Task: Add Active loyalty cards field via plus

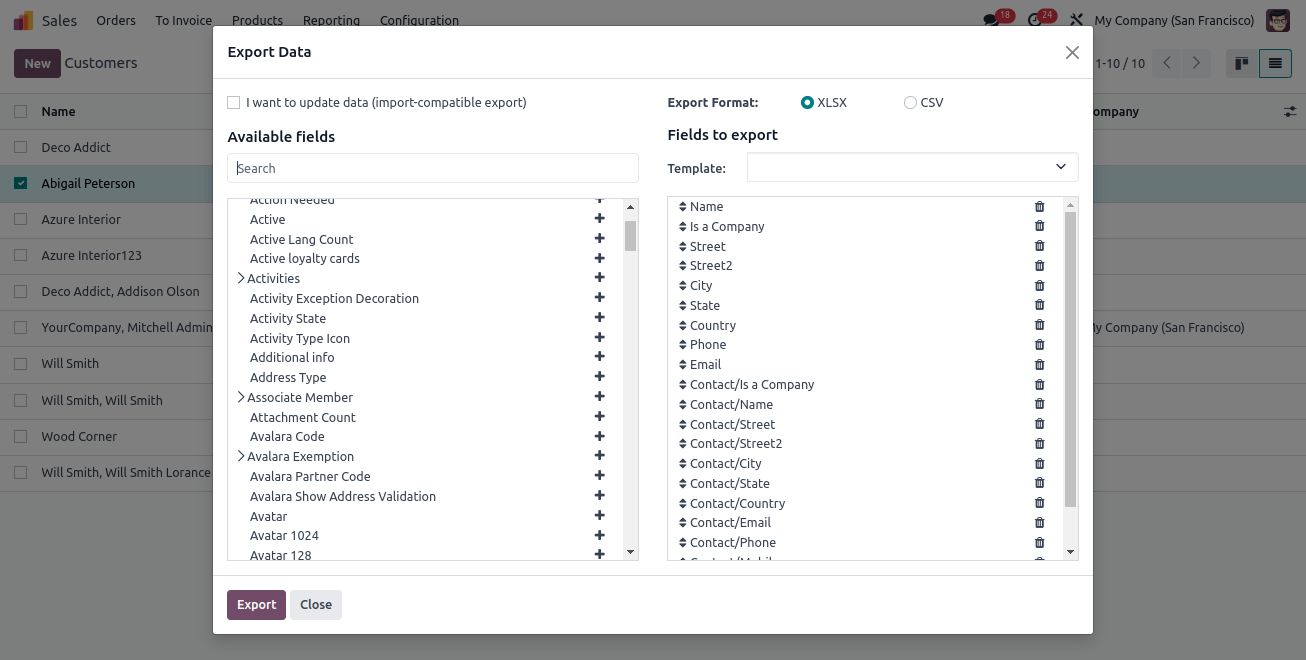Action: point(600,258)
